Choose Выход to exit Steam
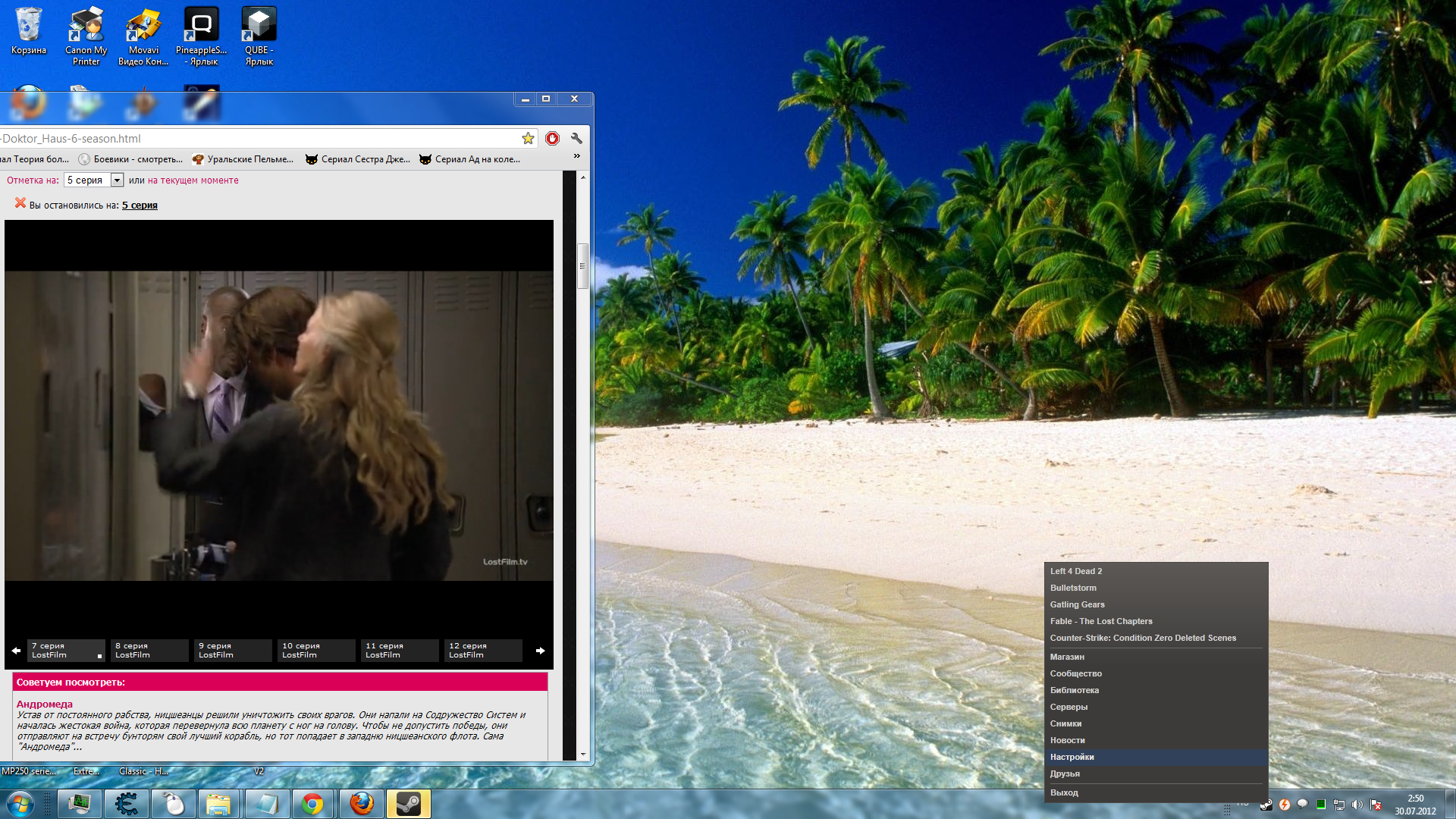1456x819 pixels. tap(1156, 792)
